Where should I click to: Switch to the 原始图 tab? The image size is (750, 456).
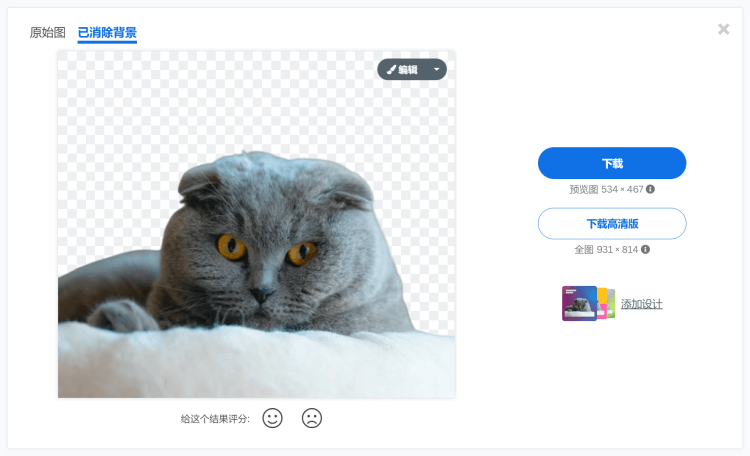[x=47, y=33]
